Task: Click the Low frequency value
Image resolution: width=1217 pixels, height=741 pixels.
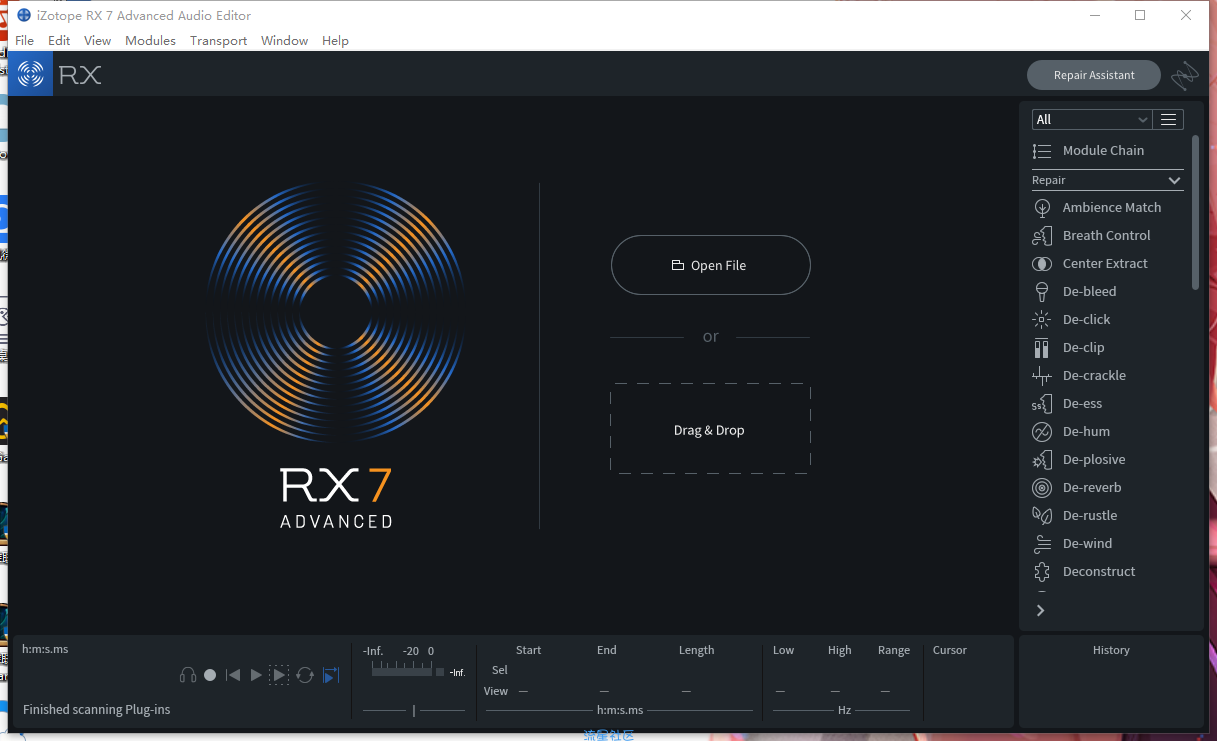Action: 780,691
